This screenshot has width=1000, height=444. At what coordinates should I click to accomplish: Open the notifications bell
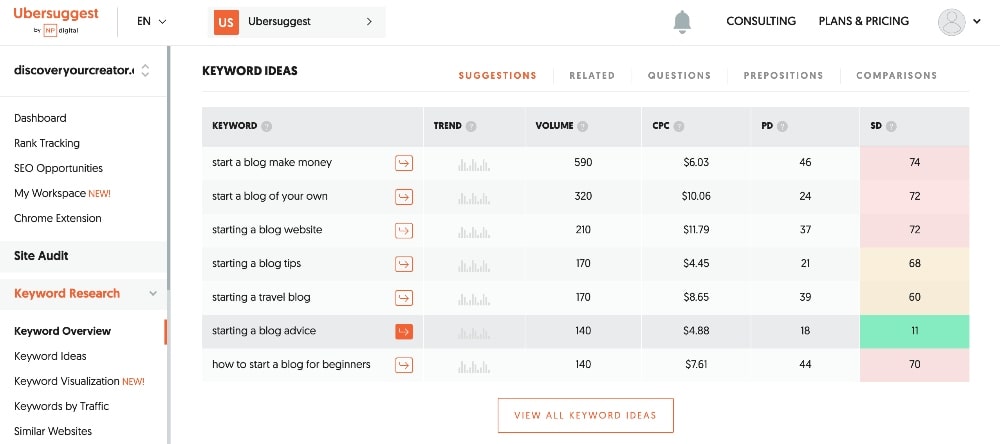682,21
